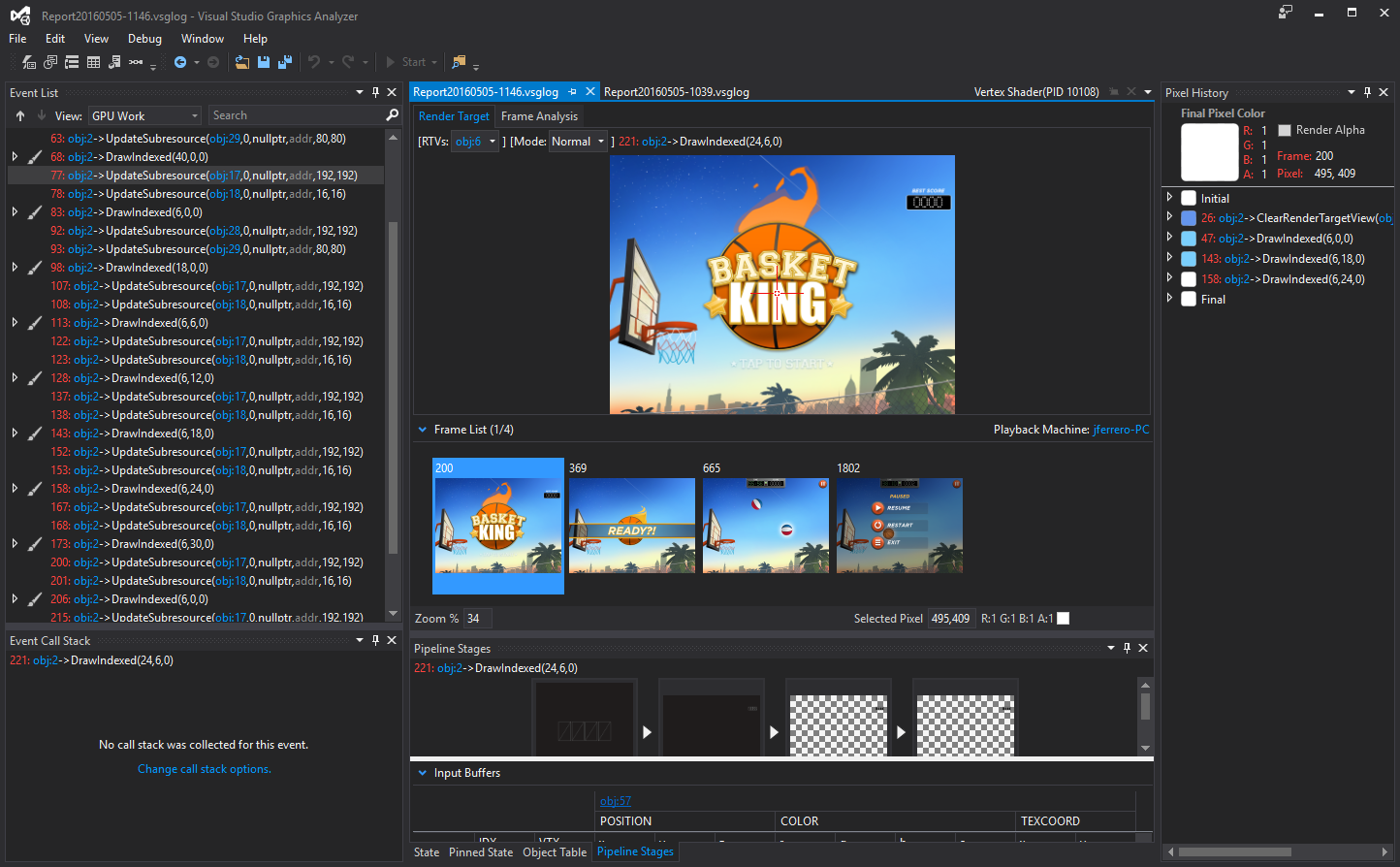Pin the Pipeline Stages panel

coord(1127,648)
